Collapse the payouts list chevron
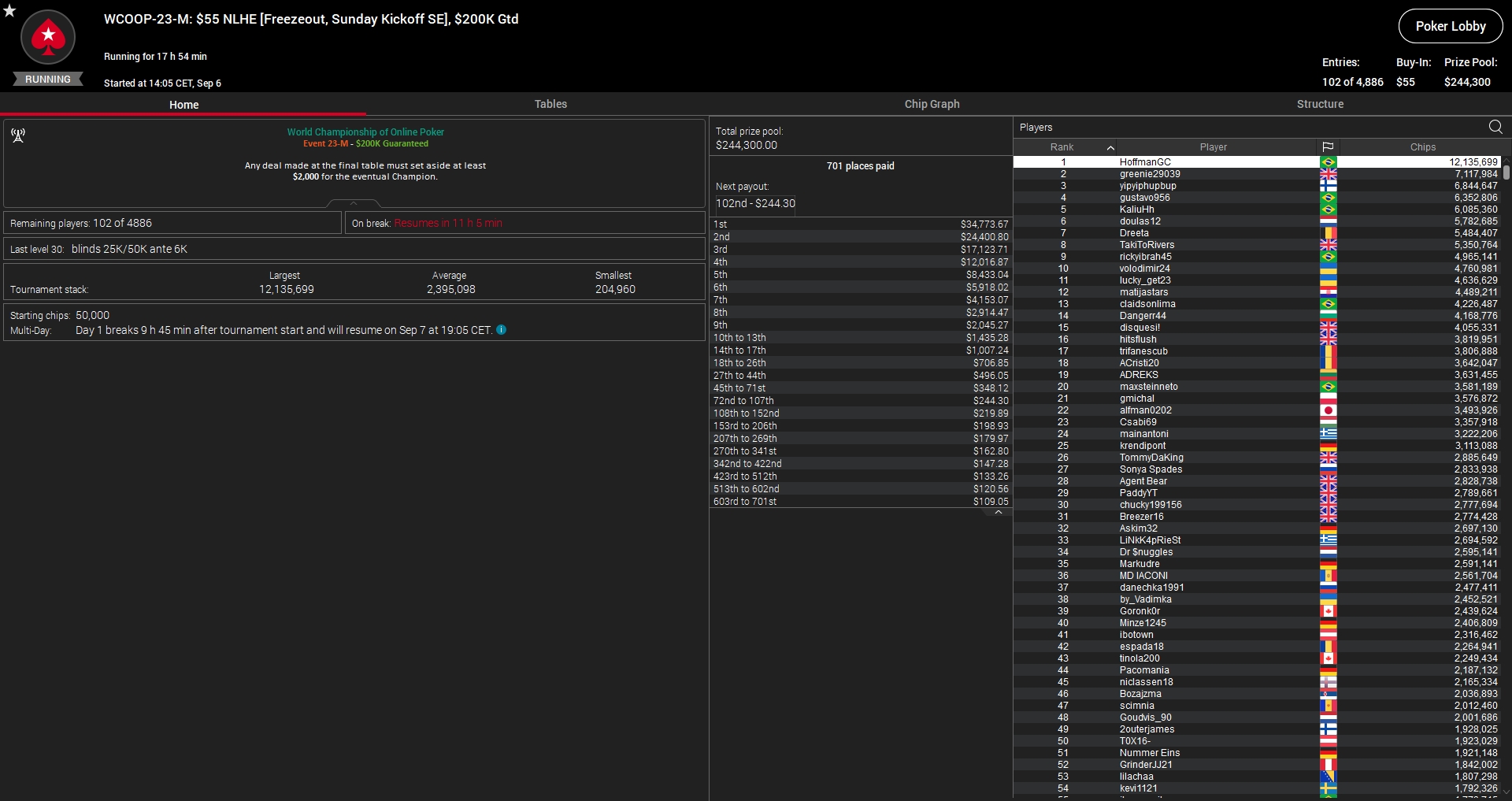This screenshot has height=801, width=1512. point(999,512)
